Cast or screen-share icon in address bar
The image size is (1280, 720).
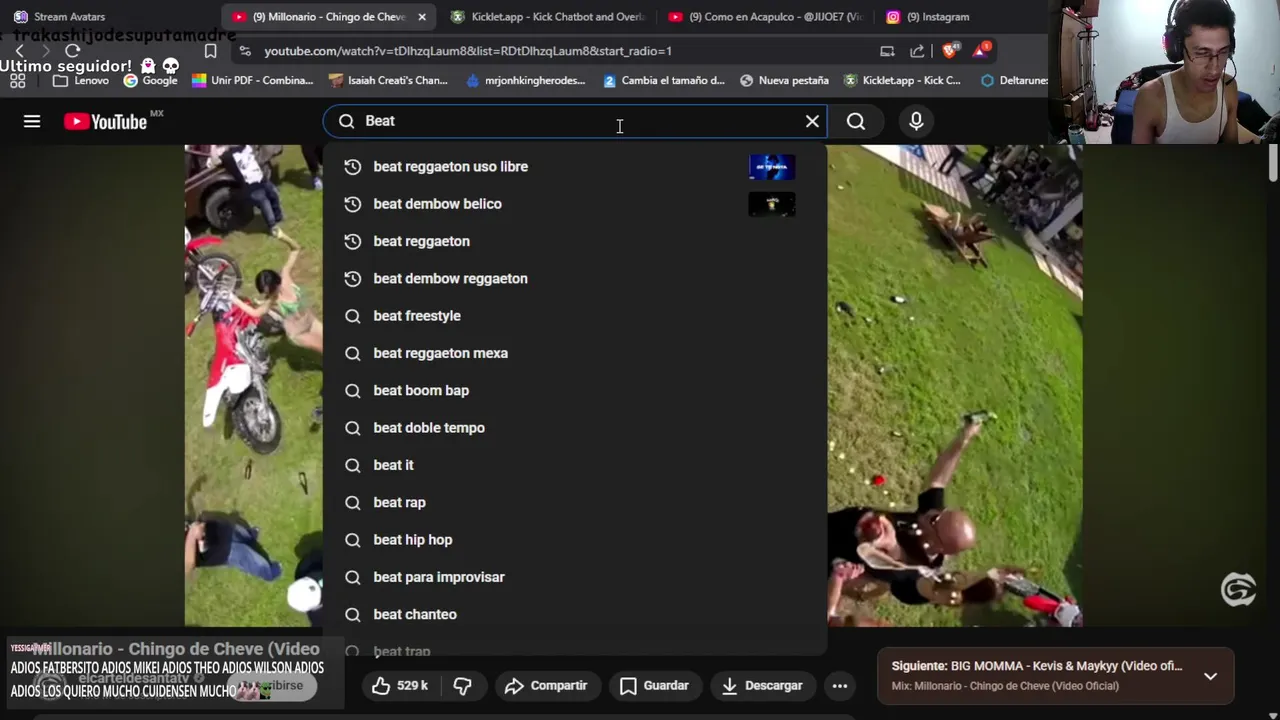click(887, 51)
